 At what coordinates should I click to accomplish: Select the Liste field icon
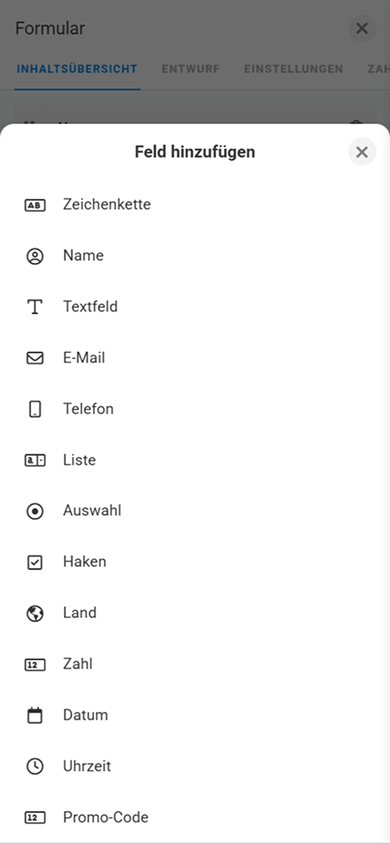tap(35, 460)
